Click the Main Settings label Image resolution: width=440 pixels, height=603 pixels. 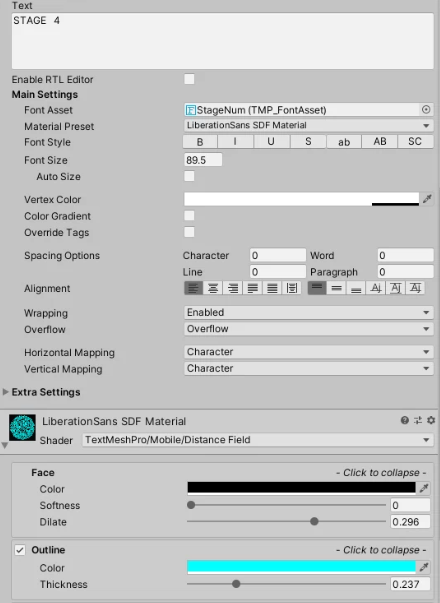coord(45,94)
